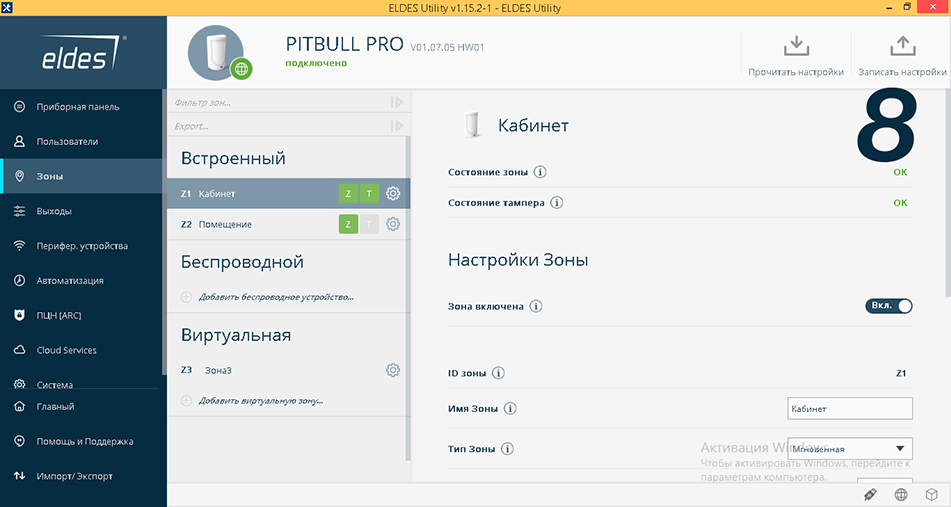Toggle the T button for Z1 Кабинет
951x507 pixels.
coord(369,193)
